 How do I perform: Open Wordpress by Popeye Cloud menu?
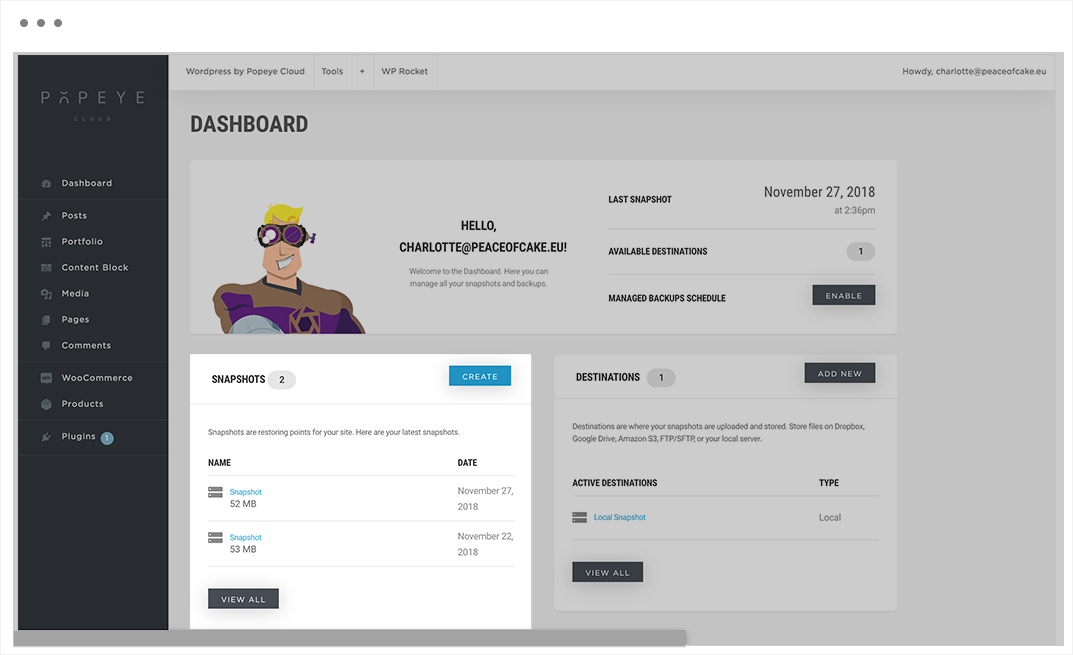tap(245, 71)
